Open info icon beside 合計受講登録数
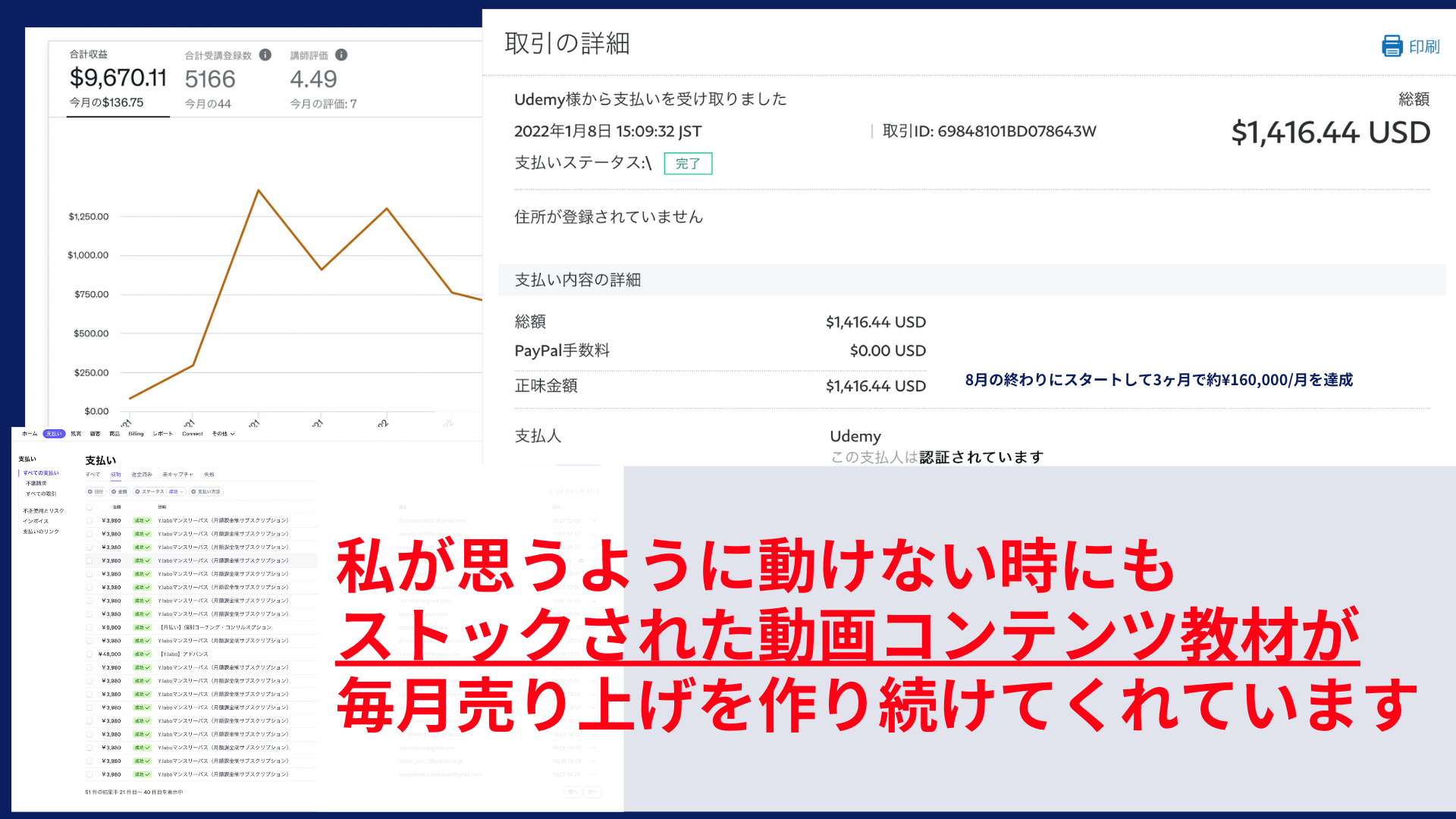This screenshot has width=1456, height=819. pos(265,55)
